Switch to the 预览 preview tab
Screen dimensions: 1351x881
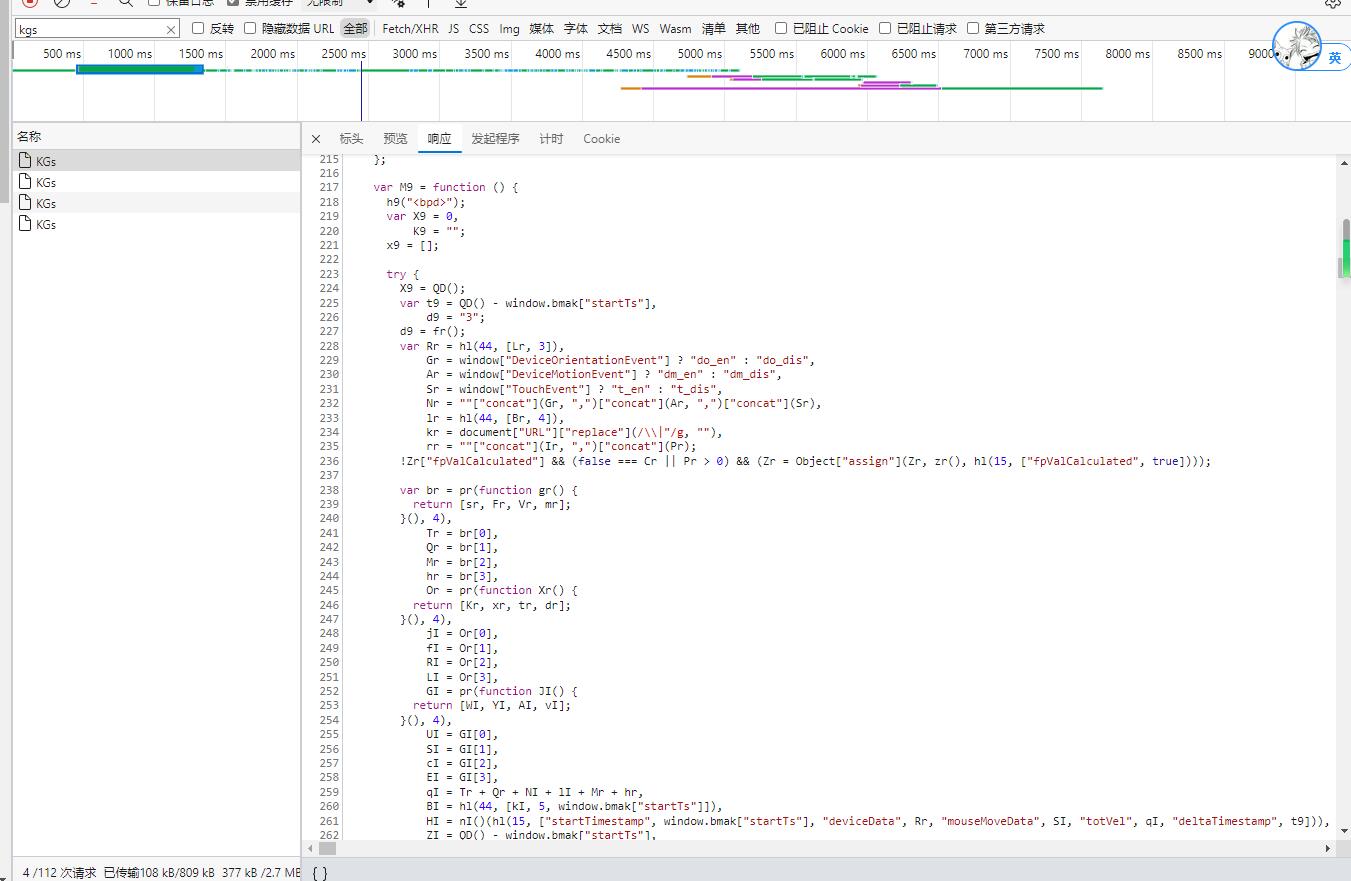395,139
